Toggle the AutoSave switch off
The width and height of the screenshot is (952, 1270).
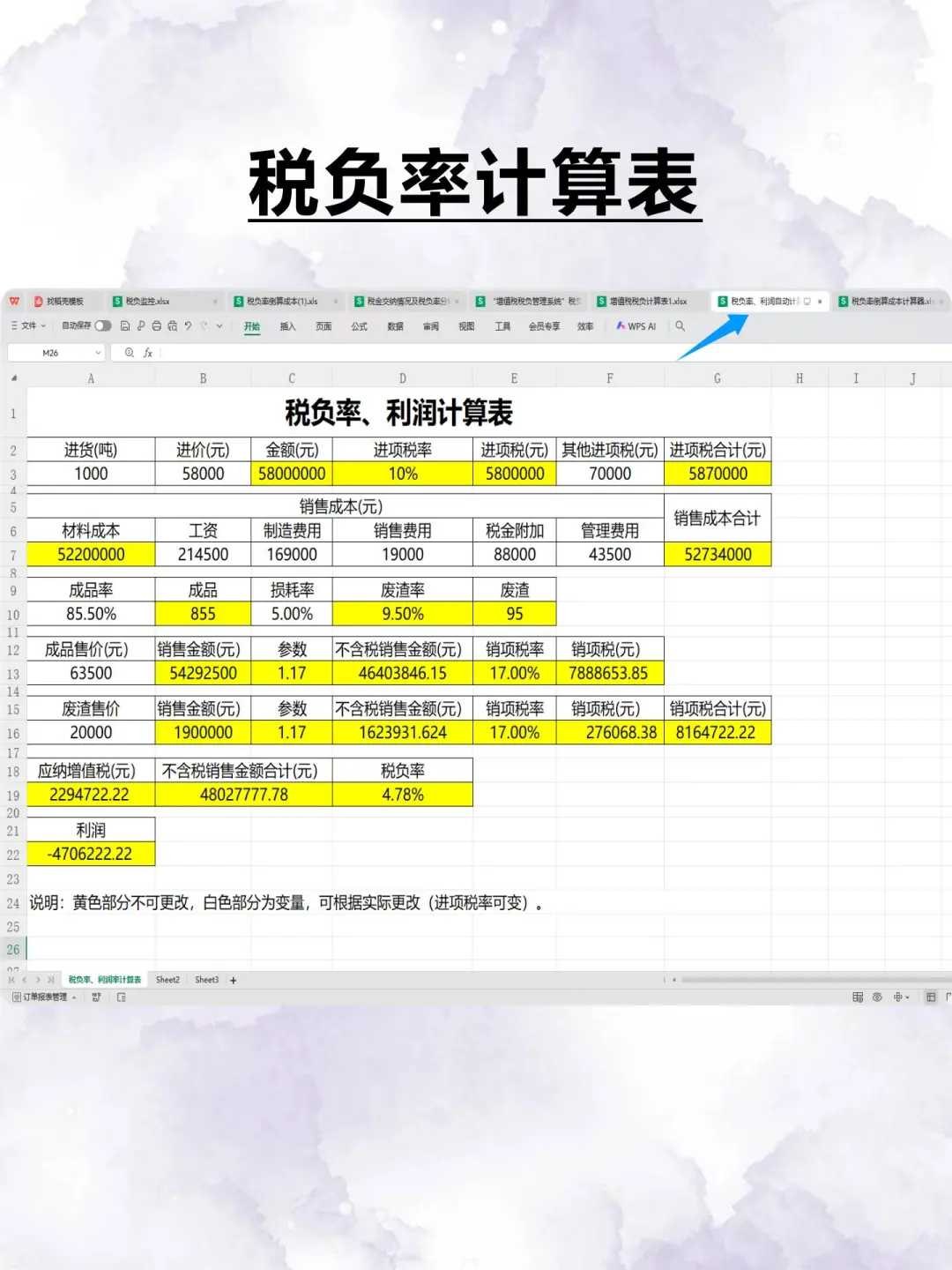pos(103,325)
